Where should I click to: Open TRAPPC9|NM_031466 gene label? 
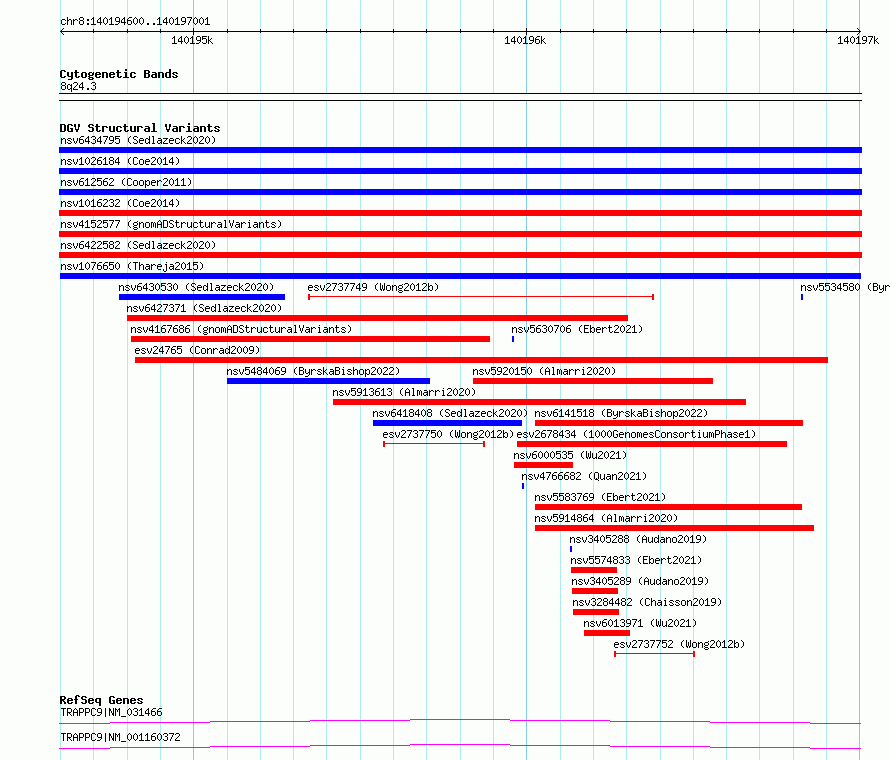click(111, 712)
